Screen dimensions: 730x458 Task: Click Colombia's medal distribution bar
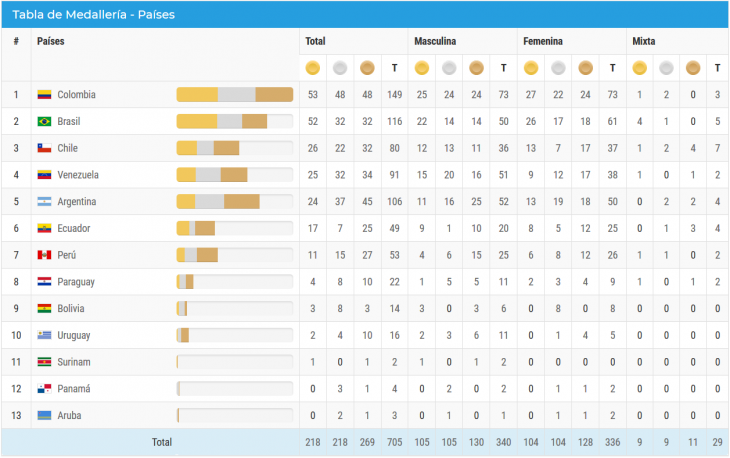pos(234,95)
